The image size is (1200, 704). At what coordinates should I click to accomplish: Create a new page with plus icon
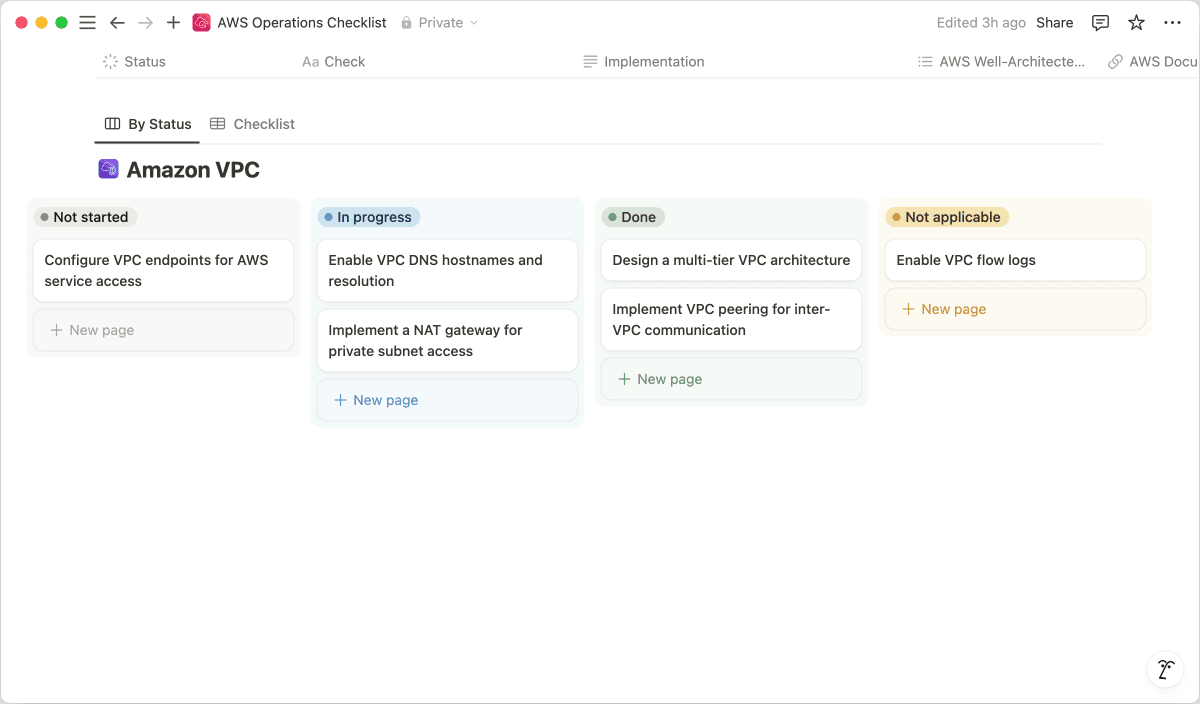[173, 22]
